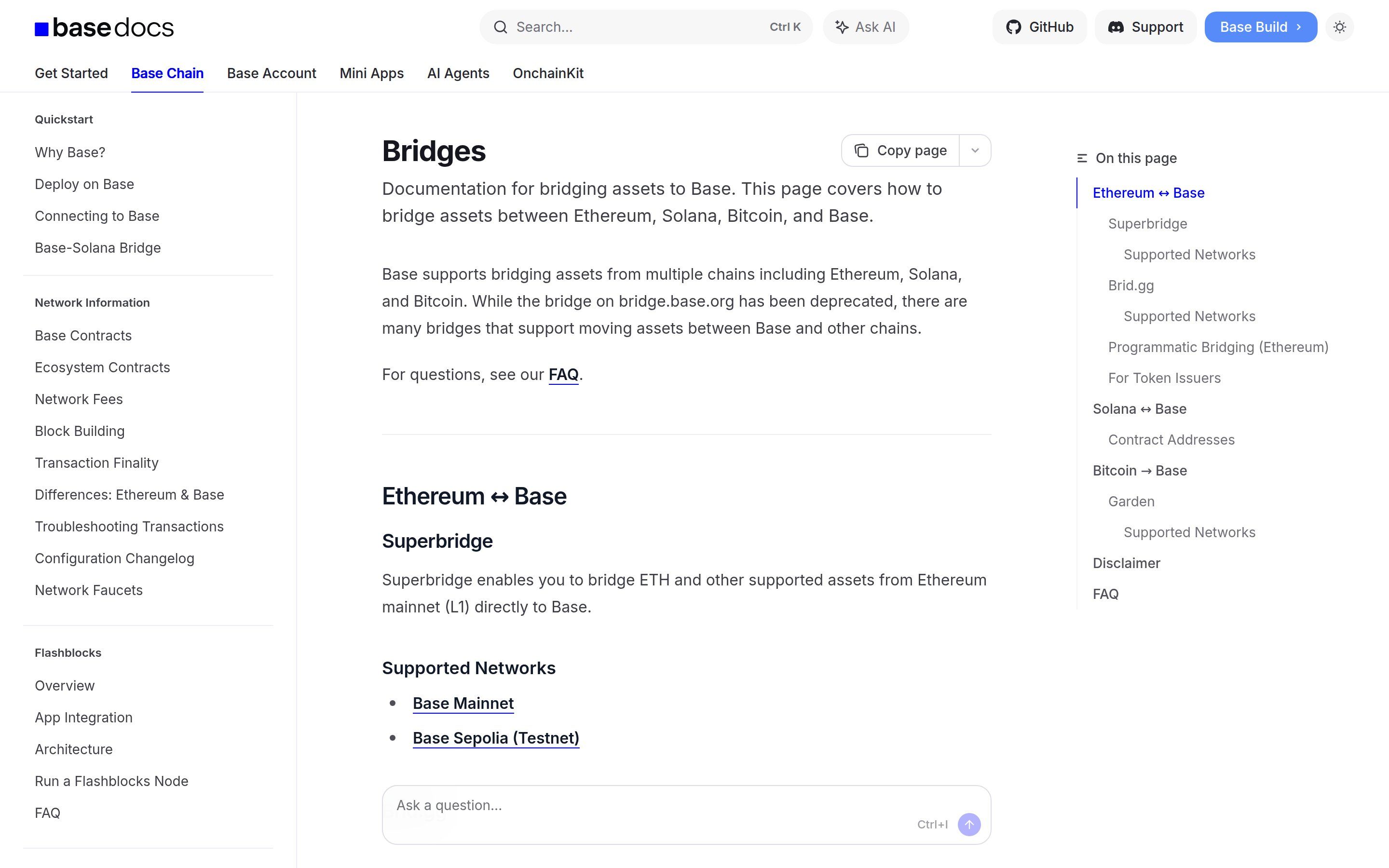Select Ethereum ↔ Base in page outline
Image resolution: width=1389 pixels, height=868 pixels.
coord(1148,193)
